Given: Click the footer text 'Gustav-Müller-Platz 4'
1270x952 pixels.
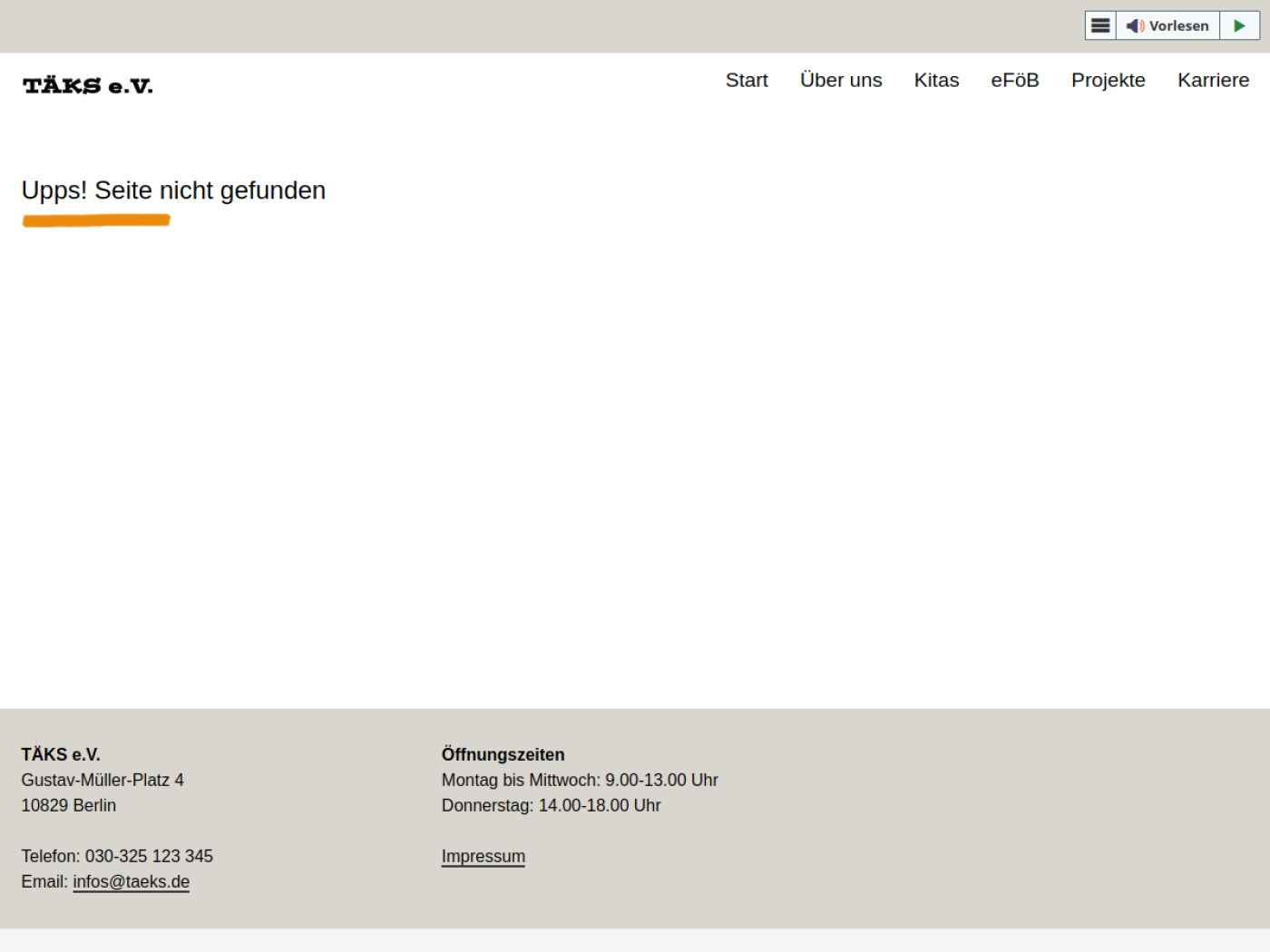Looking at the screenshot, I should point(103,780).
